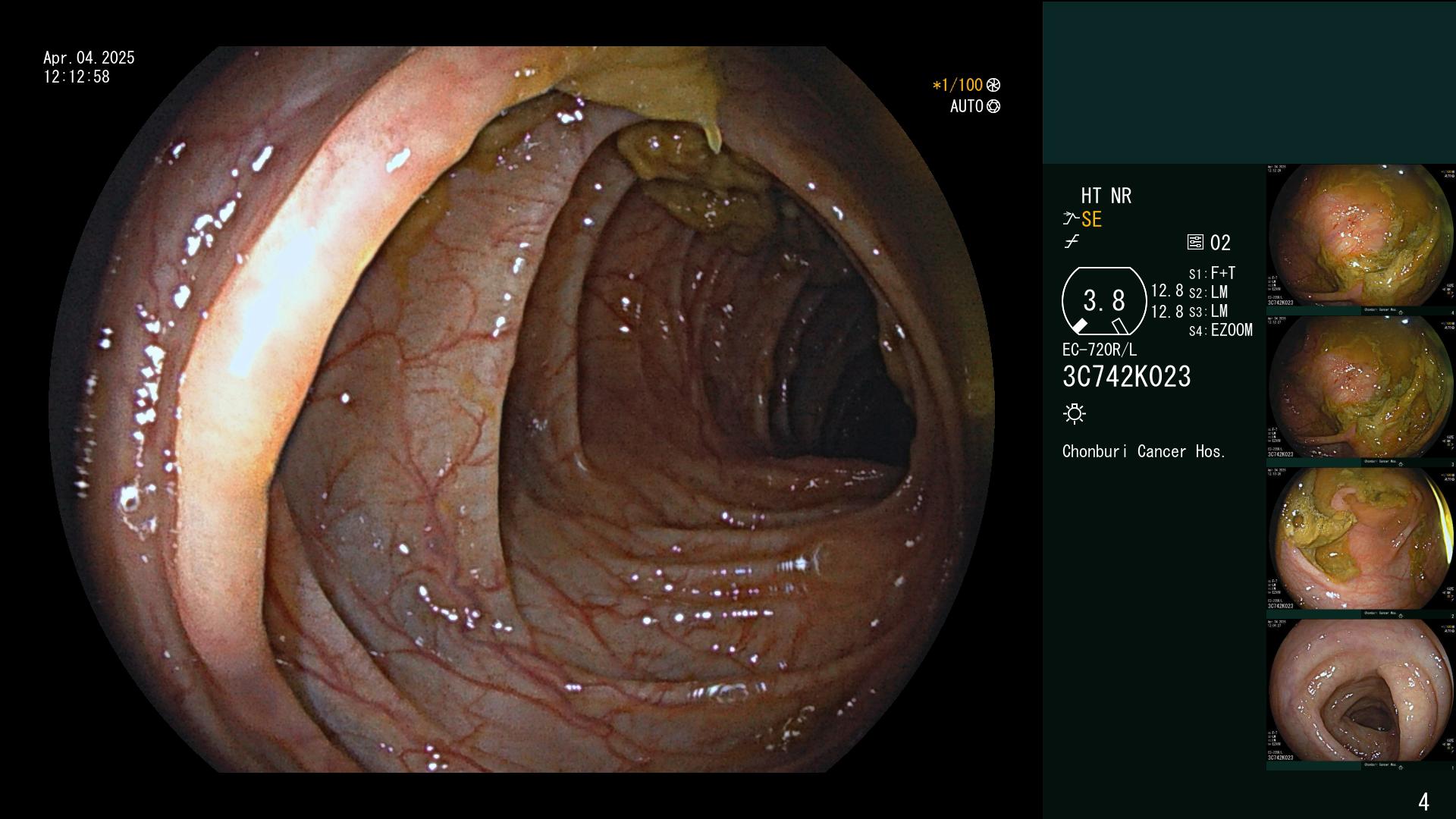Click the S1: F+T switch assignment
Viewport: 1456px width, 819px height.
coord(1212,274)
